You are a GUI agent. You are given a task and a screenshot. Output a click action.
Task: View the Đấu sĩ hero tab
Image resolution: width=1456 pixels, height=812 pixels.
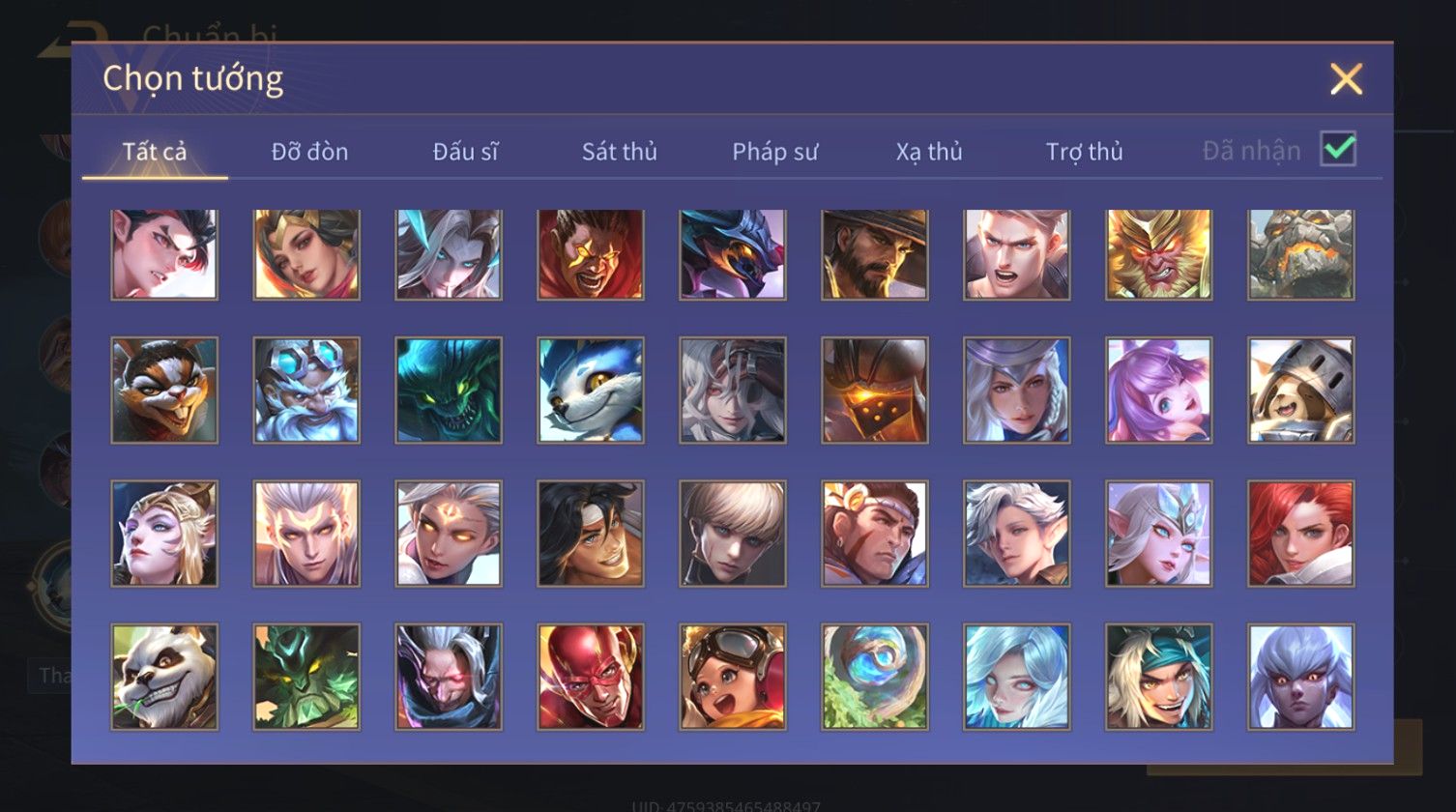(x=465, y=152)
